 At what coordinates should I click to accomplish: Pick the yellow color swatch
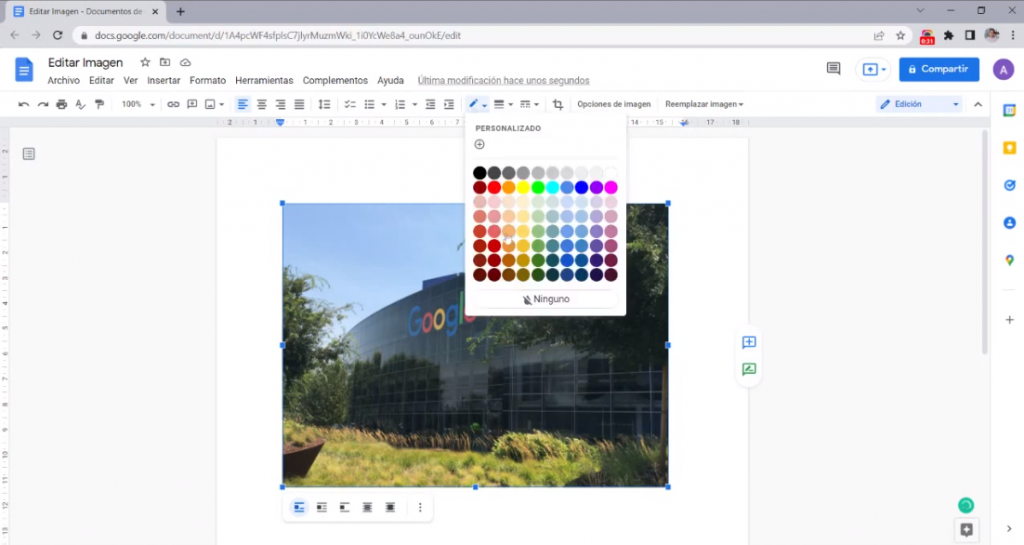point(523,188)
